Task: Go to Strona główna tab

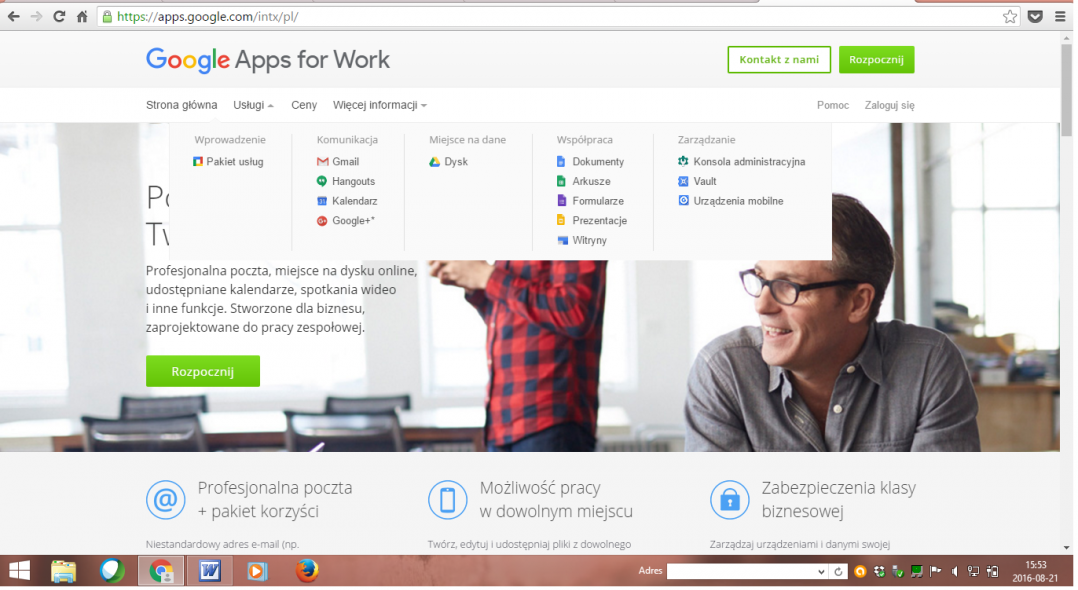Action: click(x=182, y=105)
